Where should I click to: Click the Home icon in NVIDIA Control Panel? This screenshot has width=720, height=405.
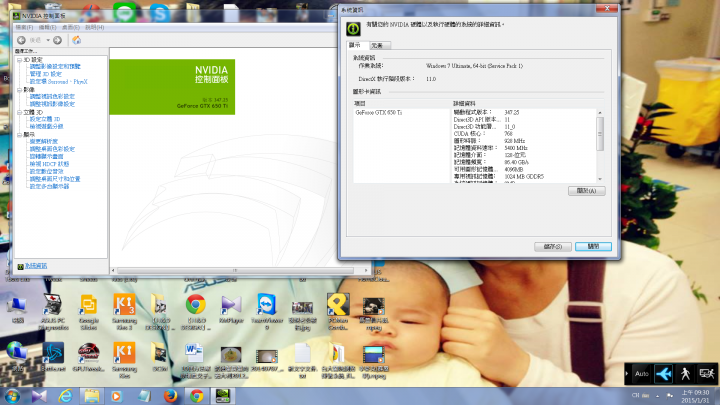click(x=77, y=40)
